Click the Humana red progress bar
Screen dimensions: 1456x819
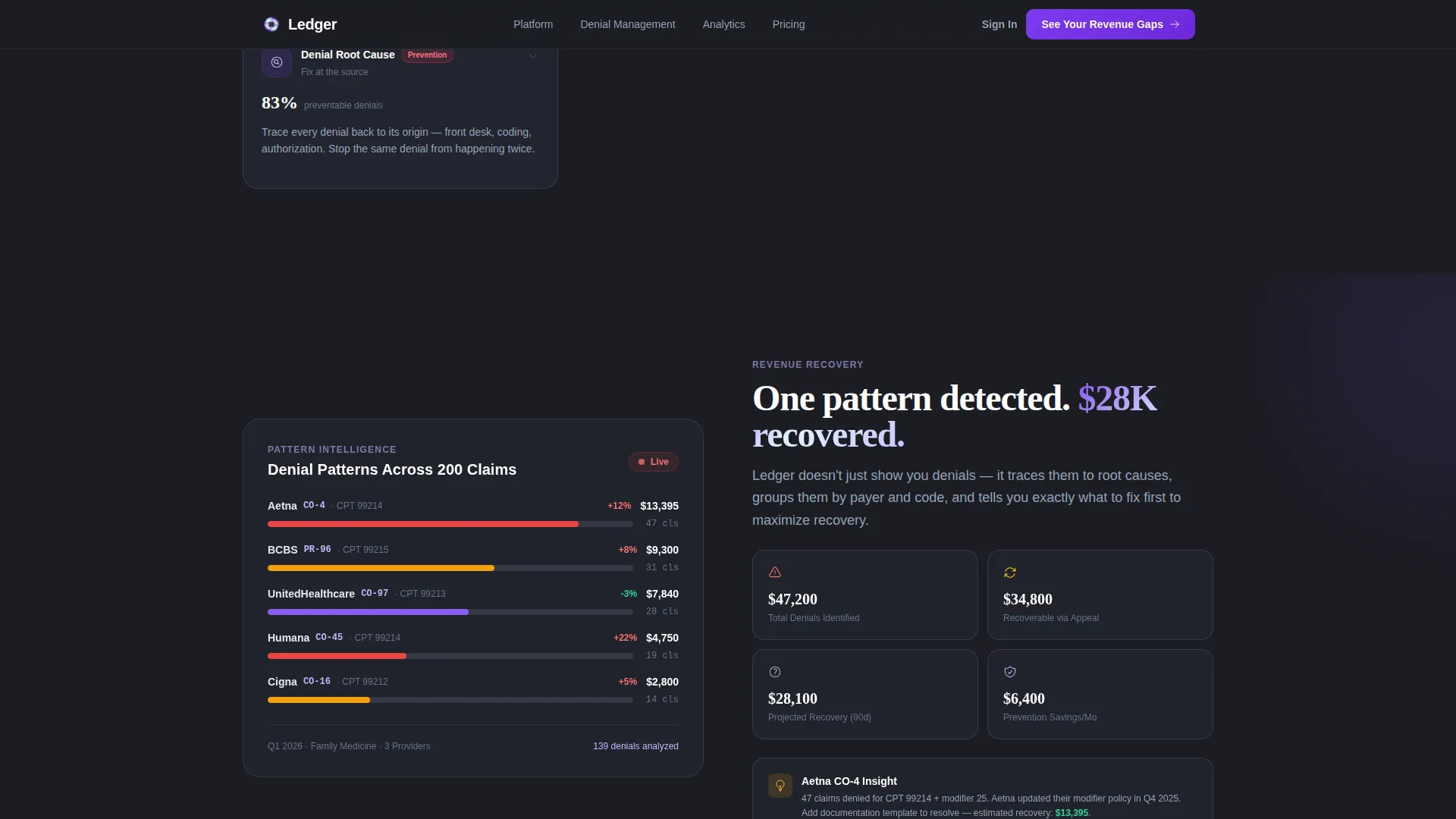coord(337,656)
